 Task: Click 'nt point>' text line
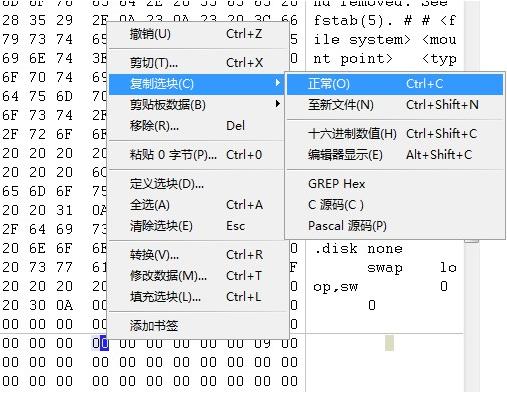click(353, 59)
